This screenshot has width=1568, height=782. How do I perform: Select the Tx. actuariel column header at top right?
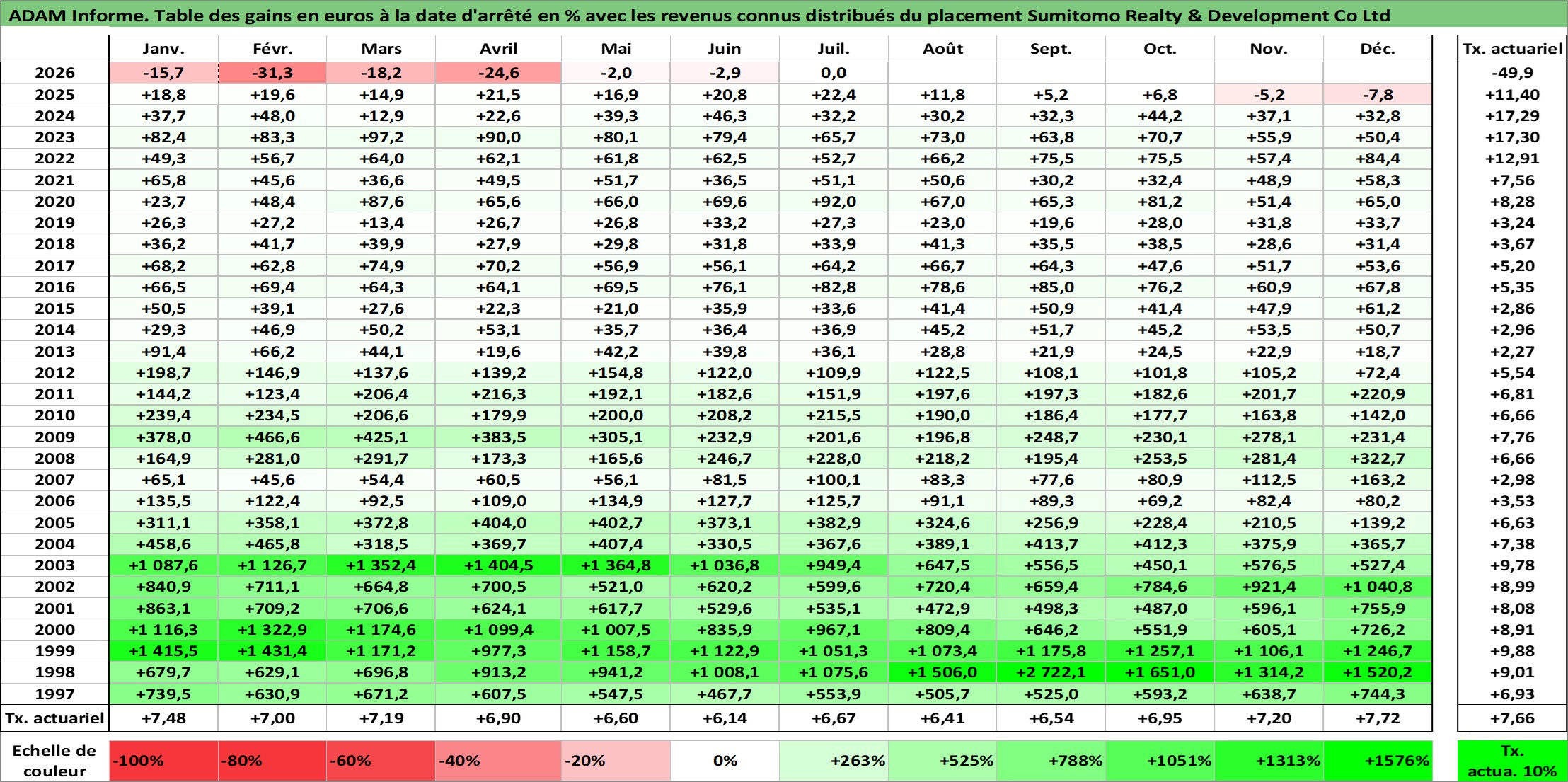(x=1512, y=49)
